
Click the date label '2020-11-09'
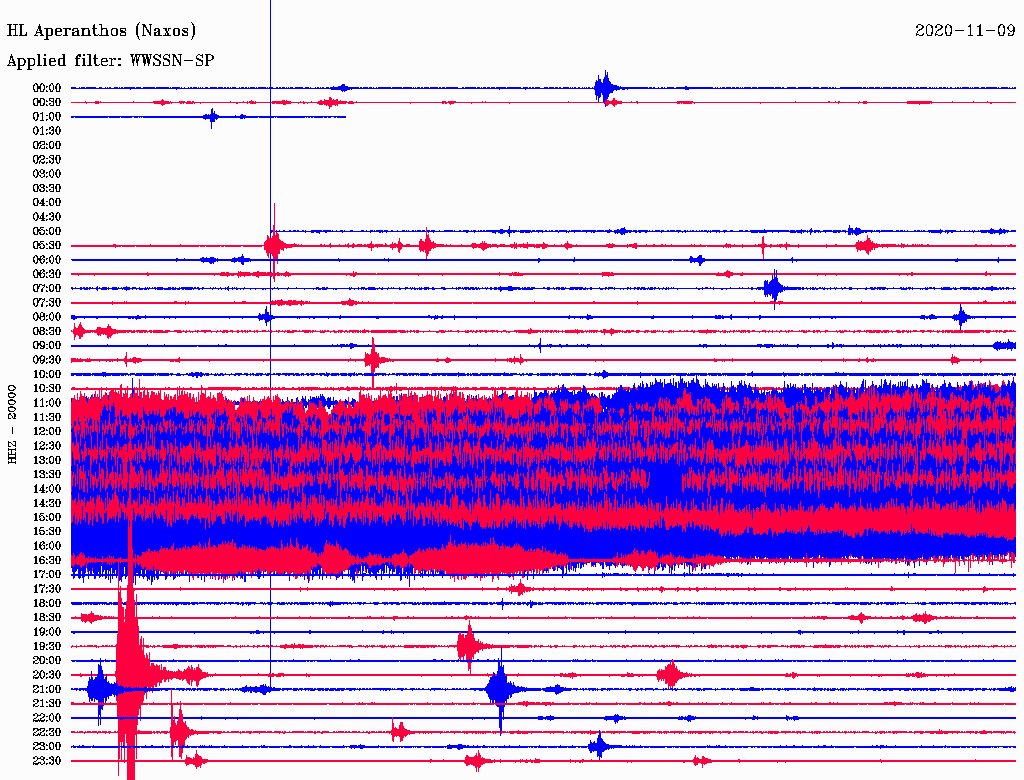(965, 30)
